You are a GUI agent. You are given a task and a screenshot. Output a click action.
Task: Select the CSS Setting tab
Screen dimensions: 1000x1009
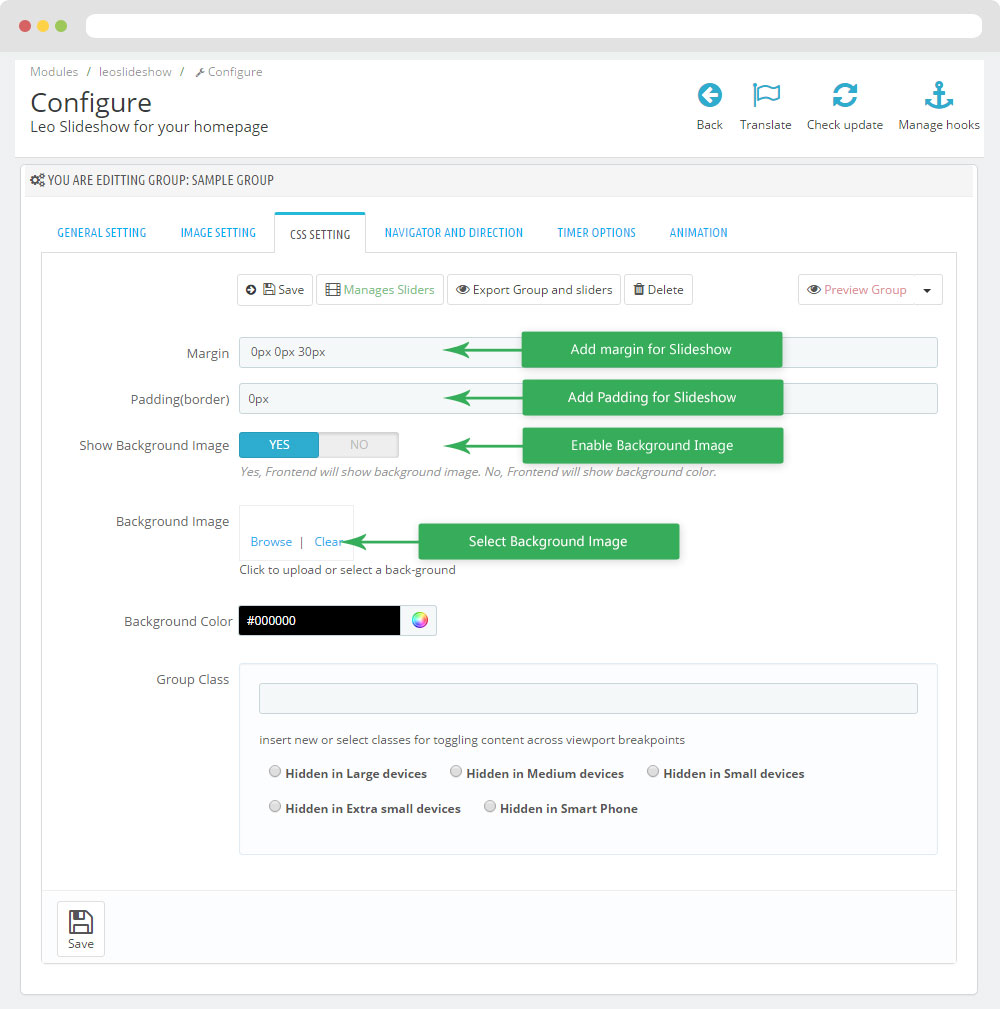(x=320, y=234)
